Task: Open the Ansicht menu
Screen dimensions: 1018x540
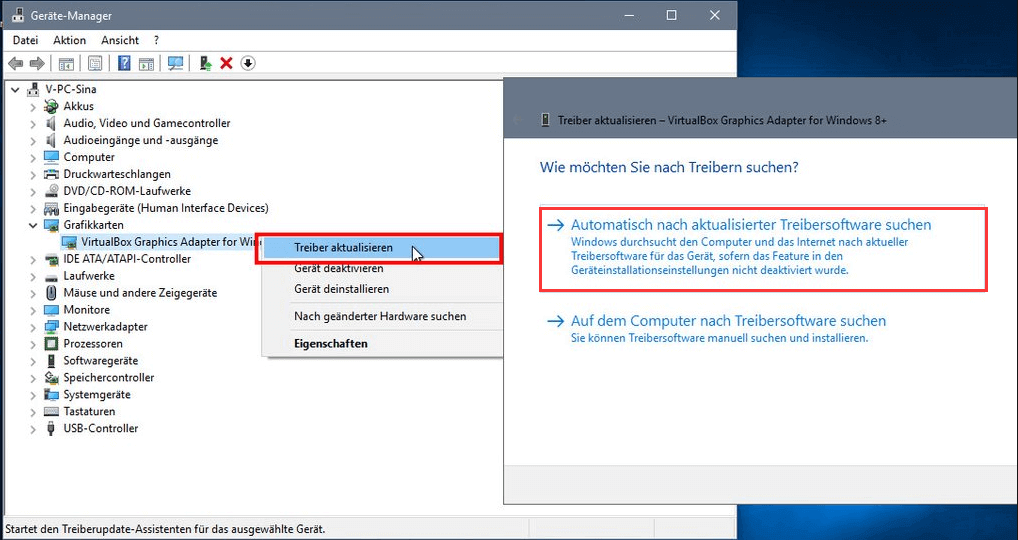Action: [120, 40]
